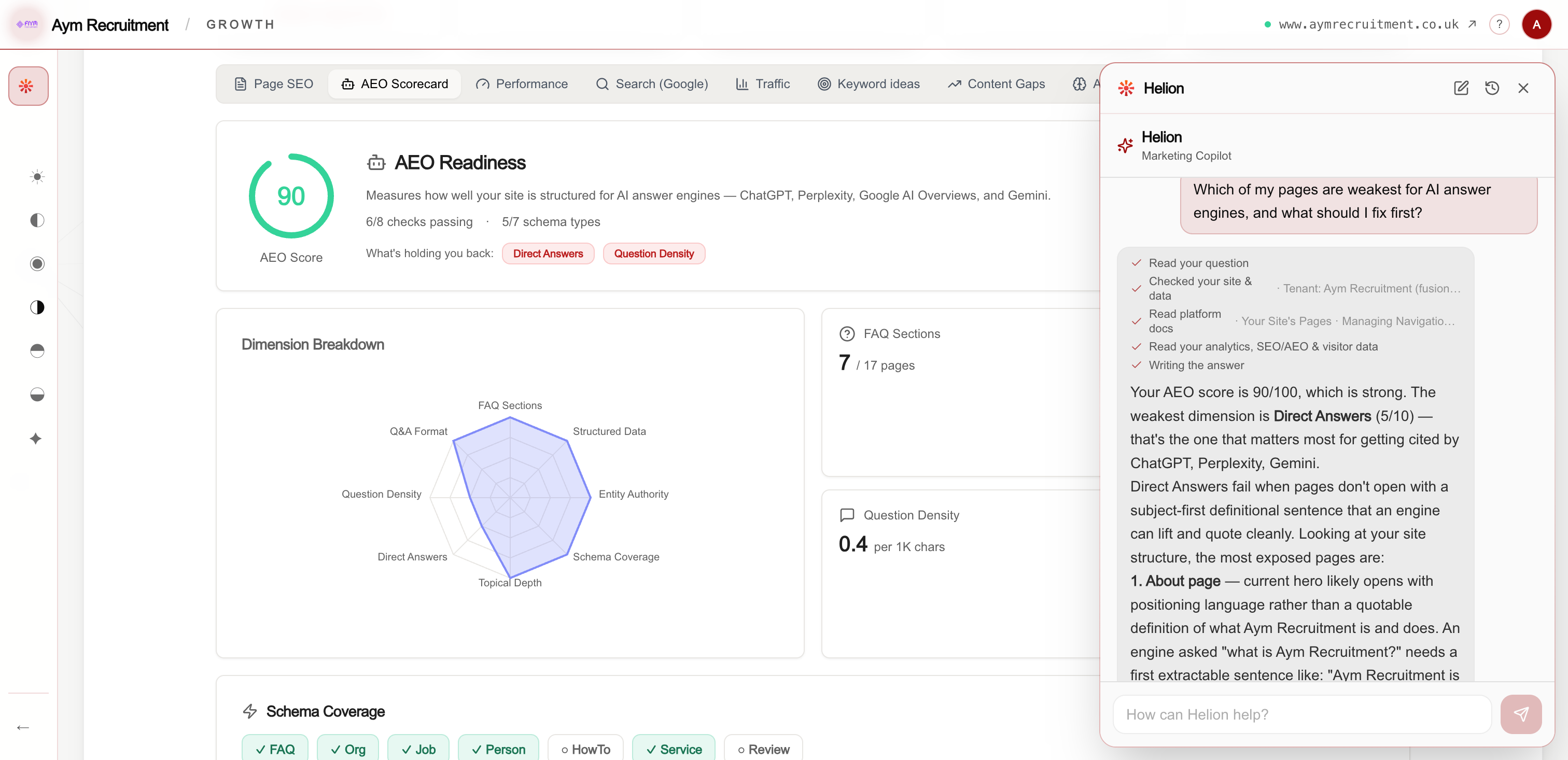The image size is (1568, 760).
Task: Click the bottom-half filled circle sidebar icon
Action: coord(37,395)
